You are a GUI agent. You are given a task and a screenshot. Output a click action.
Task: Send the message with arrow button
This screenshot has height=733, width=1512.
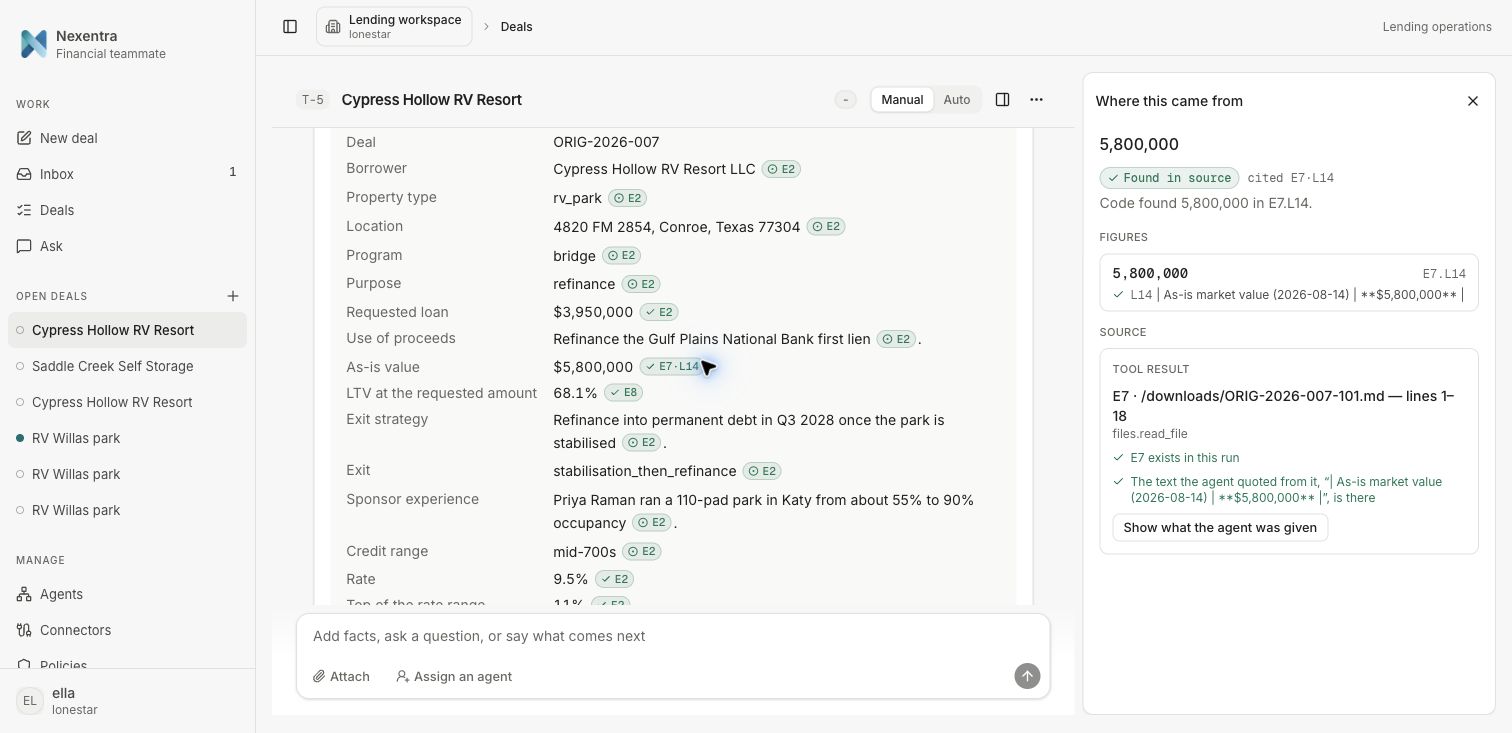tap(1027, 676)
